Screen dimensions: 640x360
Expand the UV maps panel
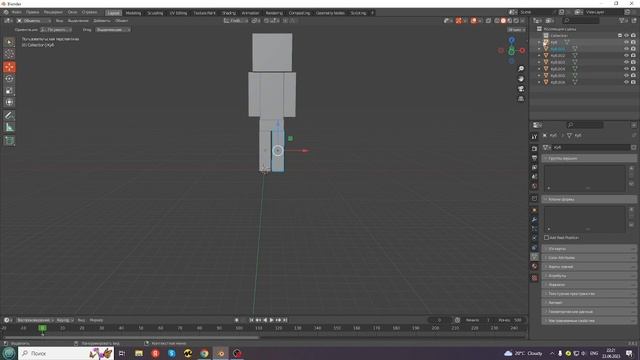590,249
